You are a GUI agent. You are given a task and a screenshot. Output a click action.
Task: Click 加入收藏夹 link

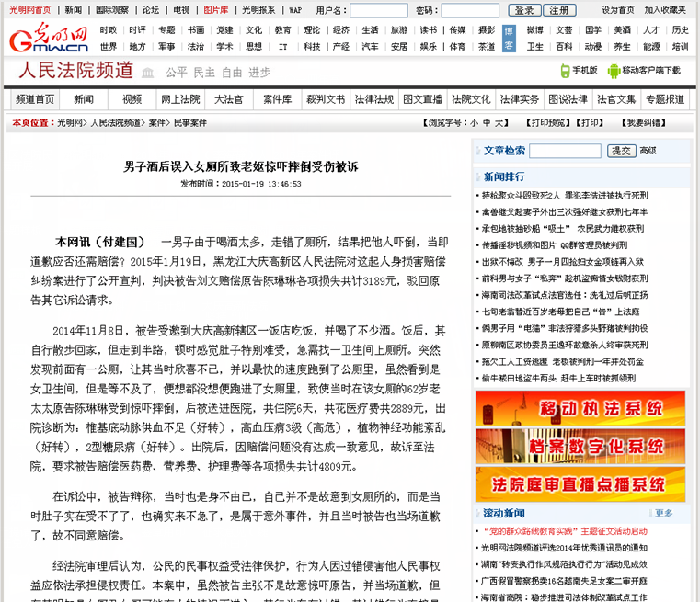click(x=665, y=10)
